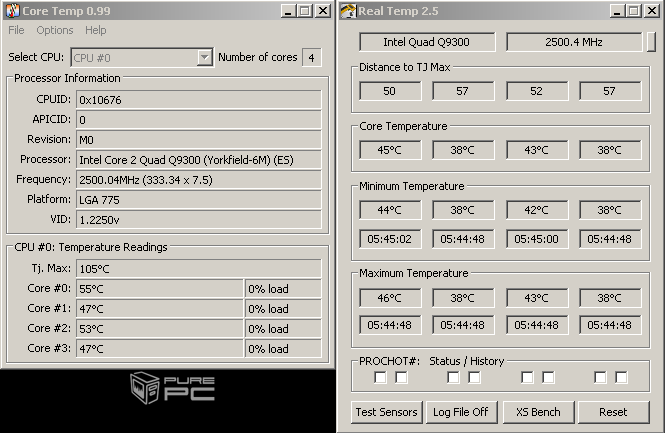The image size is (665, 433).
Task: Click the Platform field LGA 775
Action: (198, 200)
